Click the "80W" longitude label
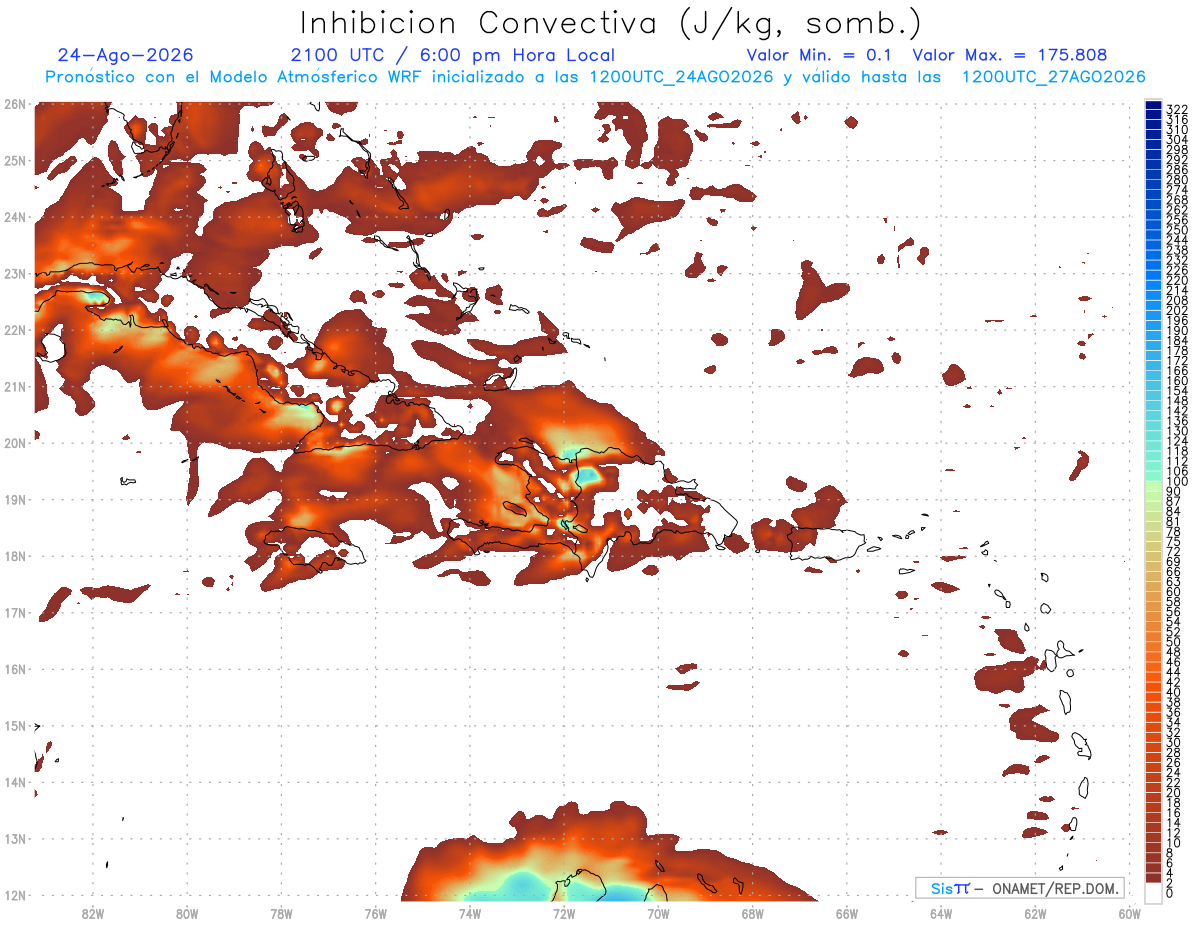Viewport: 1200px width, 927px height. click(x=187, y=913)
